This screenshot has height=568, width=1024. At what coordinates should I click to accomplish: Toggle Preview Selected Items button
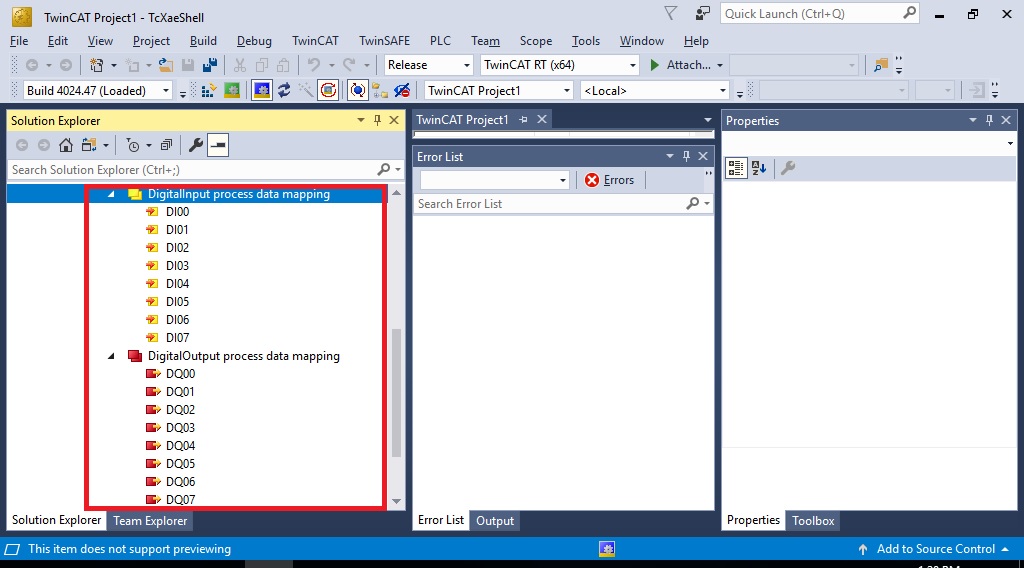click(218, 145)
